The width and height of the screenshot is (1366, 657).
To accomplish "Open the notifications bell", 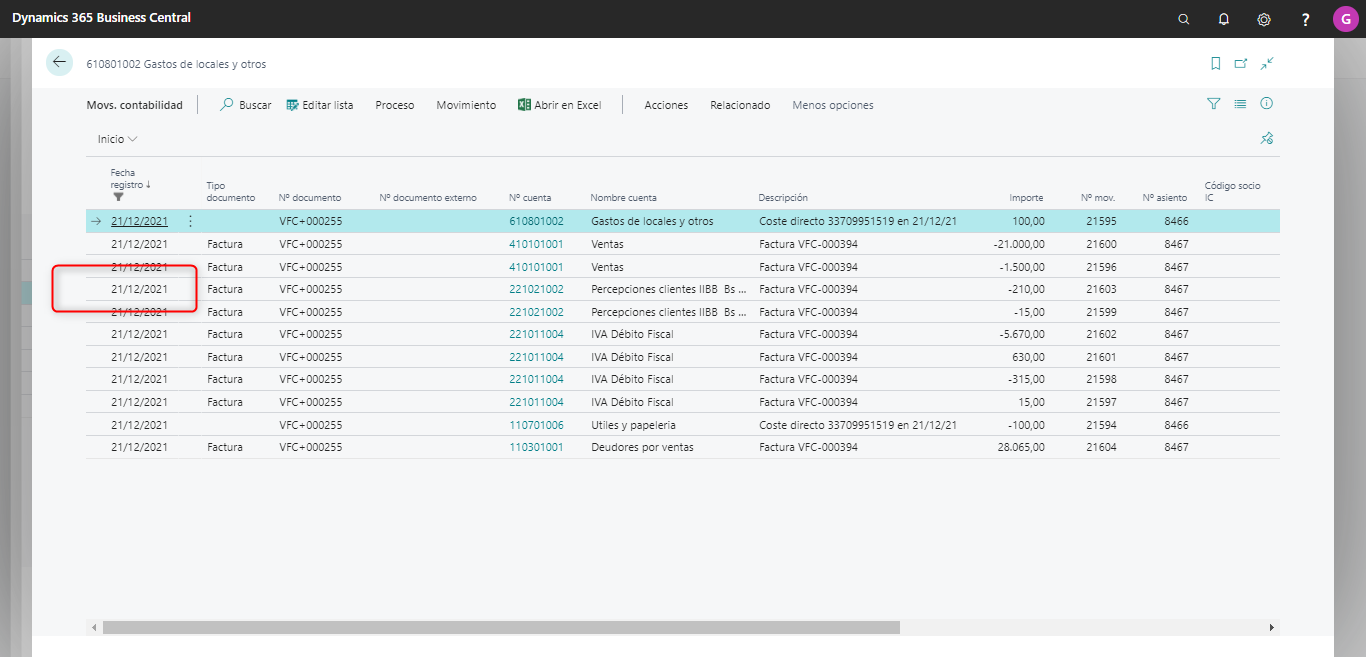I will coord(1224,19).
